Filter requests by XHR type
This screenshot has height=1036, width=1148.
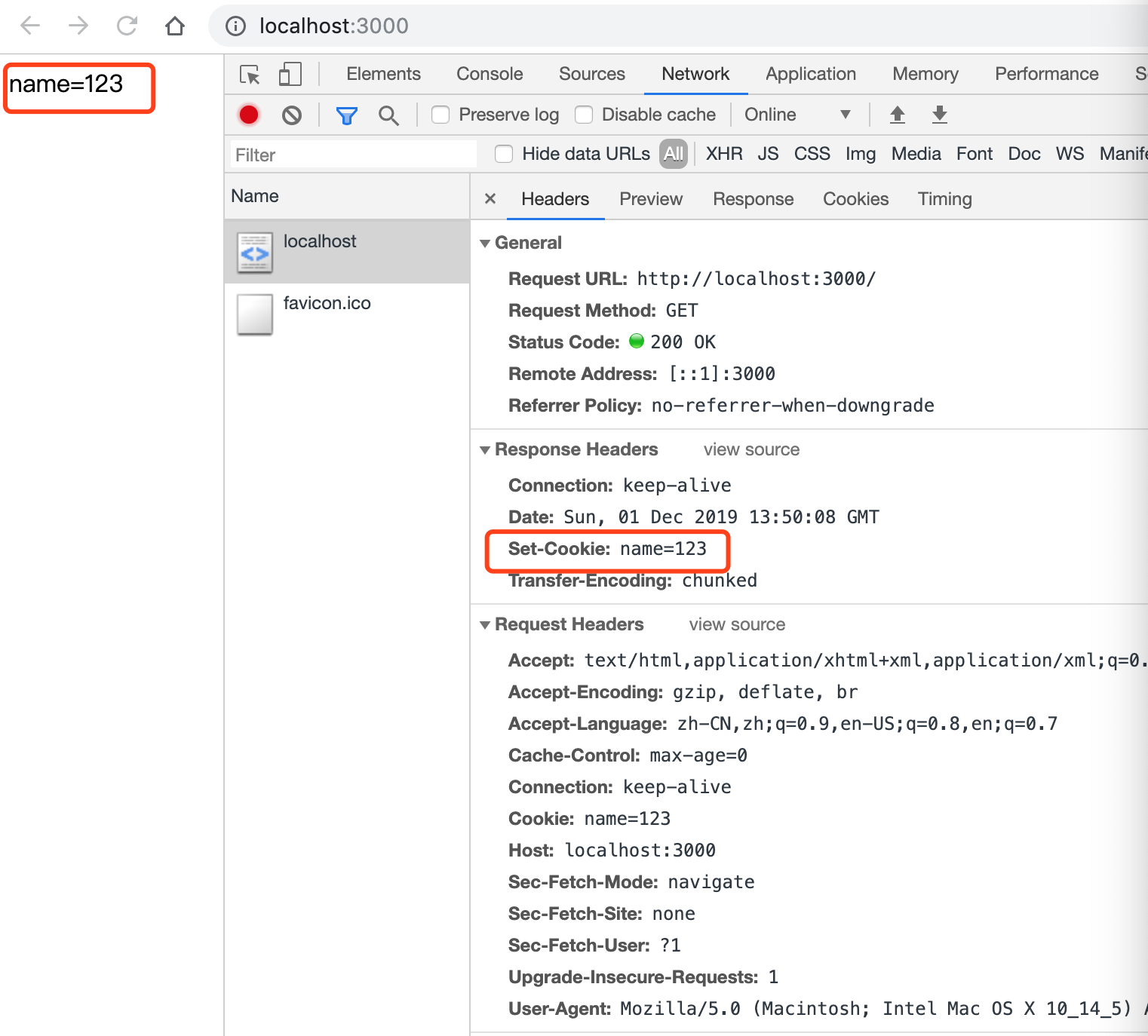724,154
